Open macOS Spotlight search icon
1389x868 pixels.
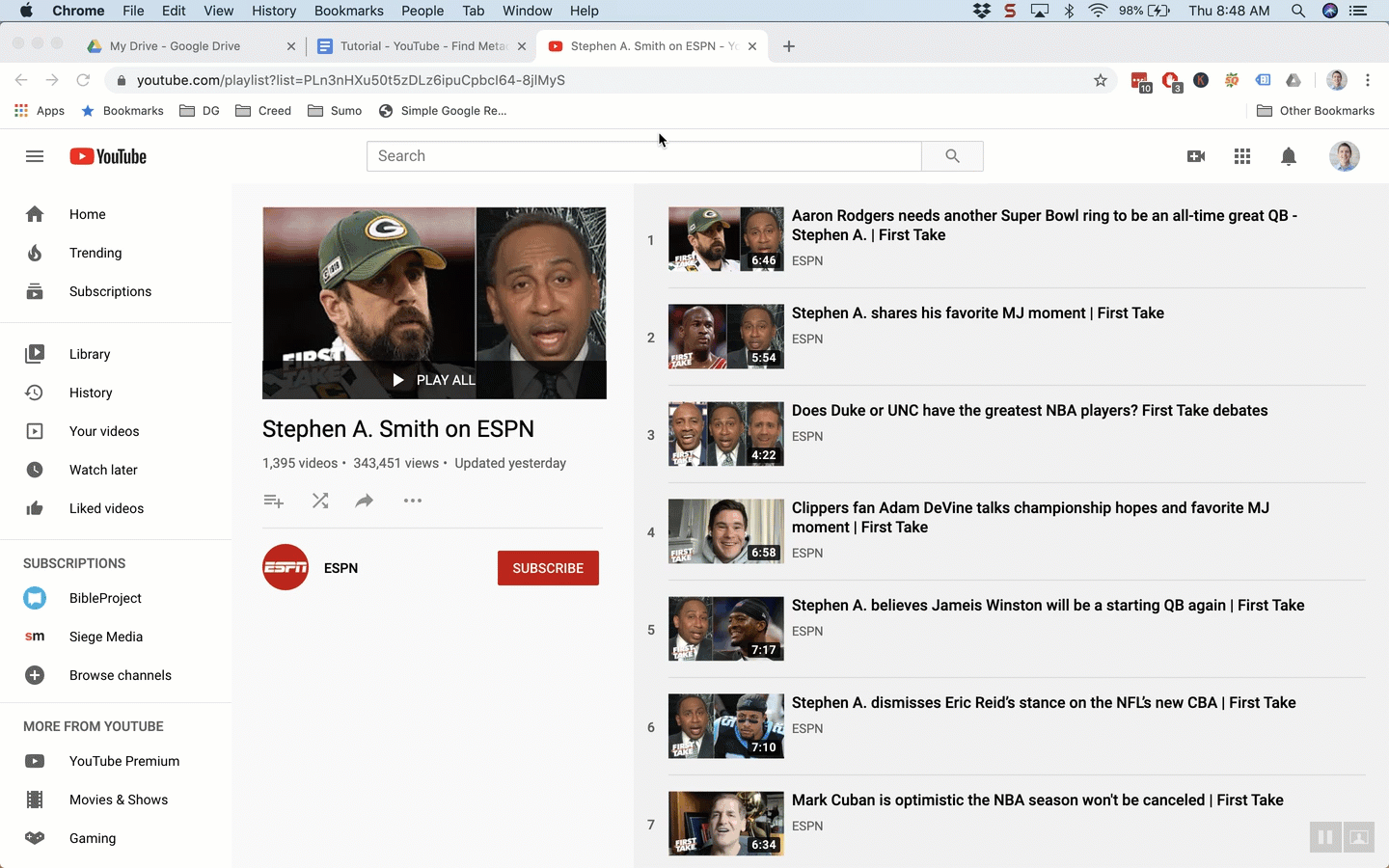1298,11
